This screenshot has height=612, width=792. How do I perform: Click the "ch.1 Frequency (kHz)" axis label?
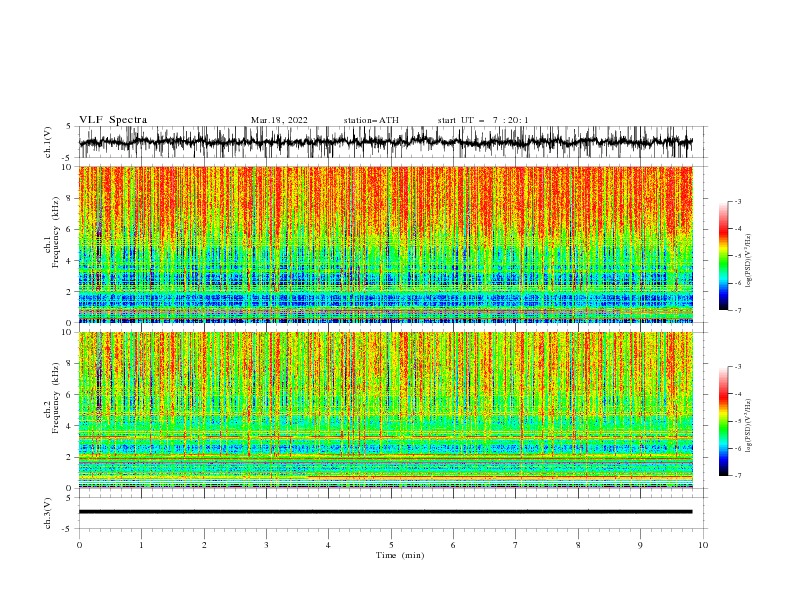pyautogui.click(x=52, y=230)
